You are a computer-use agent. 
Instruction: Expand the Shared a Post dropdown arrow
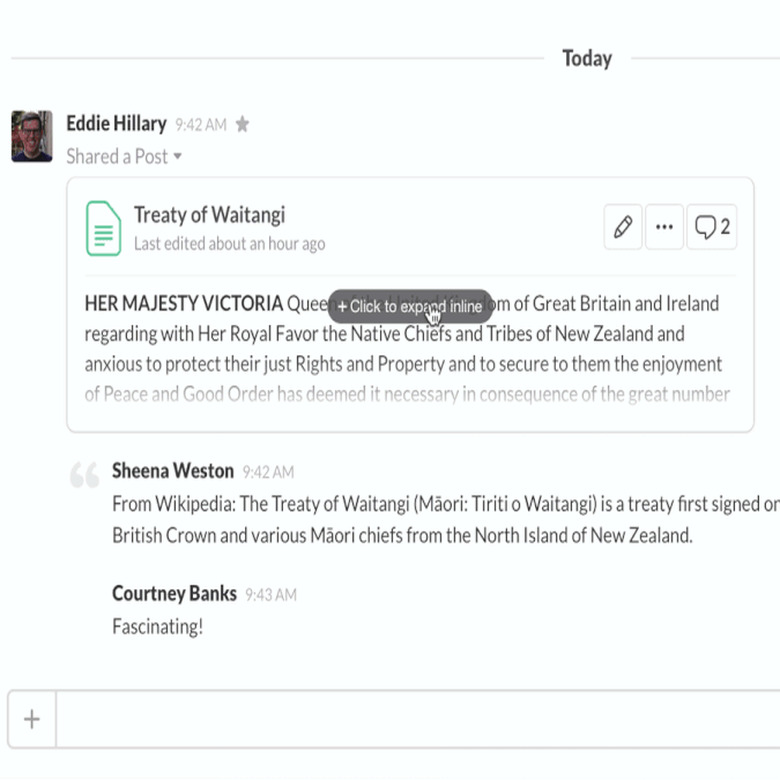(x=178, y=156)
